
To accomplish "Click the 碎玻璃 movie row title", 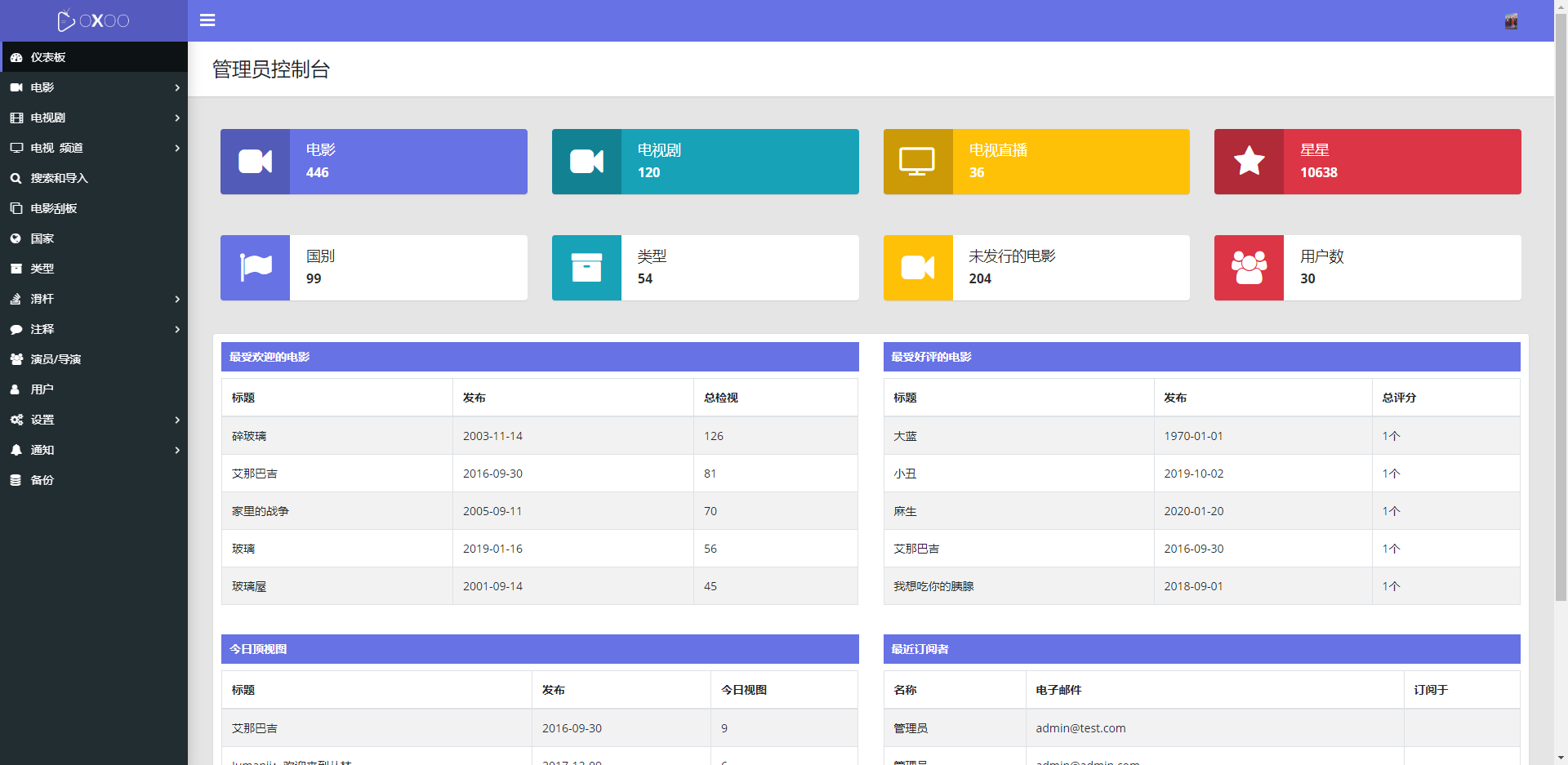I will point(249,436).
